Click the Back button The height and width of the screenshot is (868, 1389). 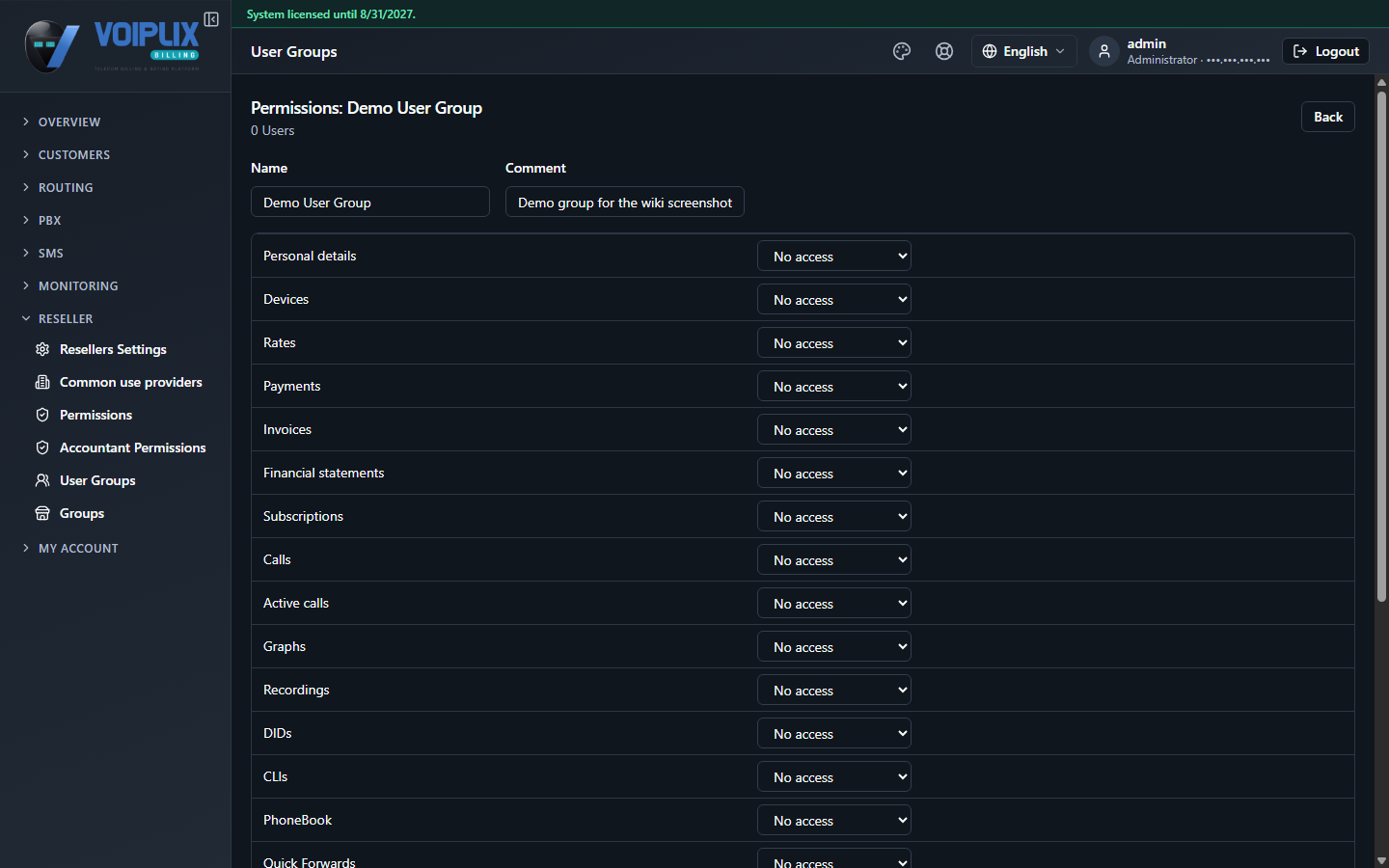pos(1327,117)
